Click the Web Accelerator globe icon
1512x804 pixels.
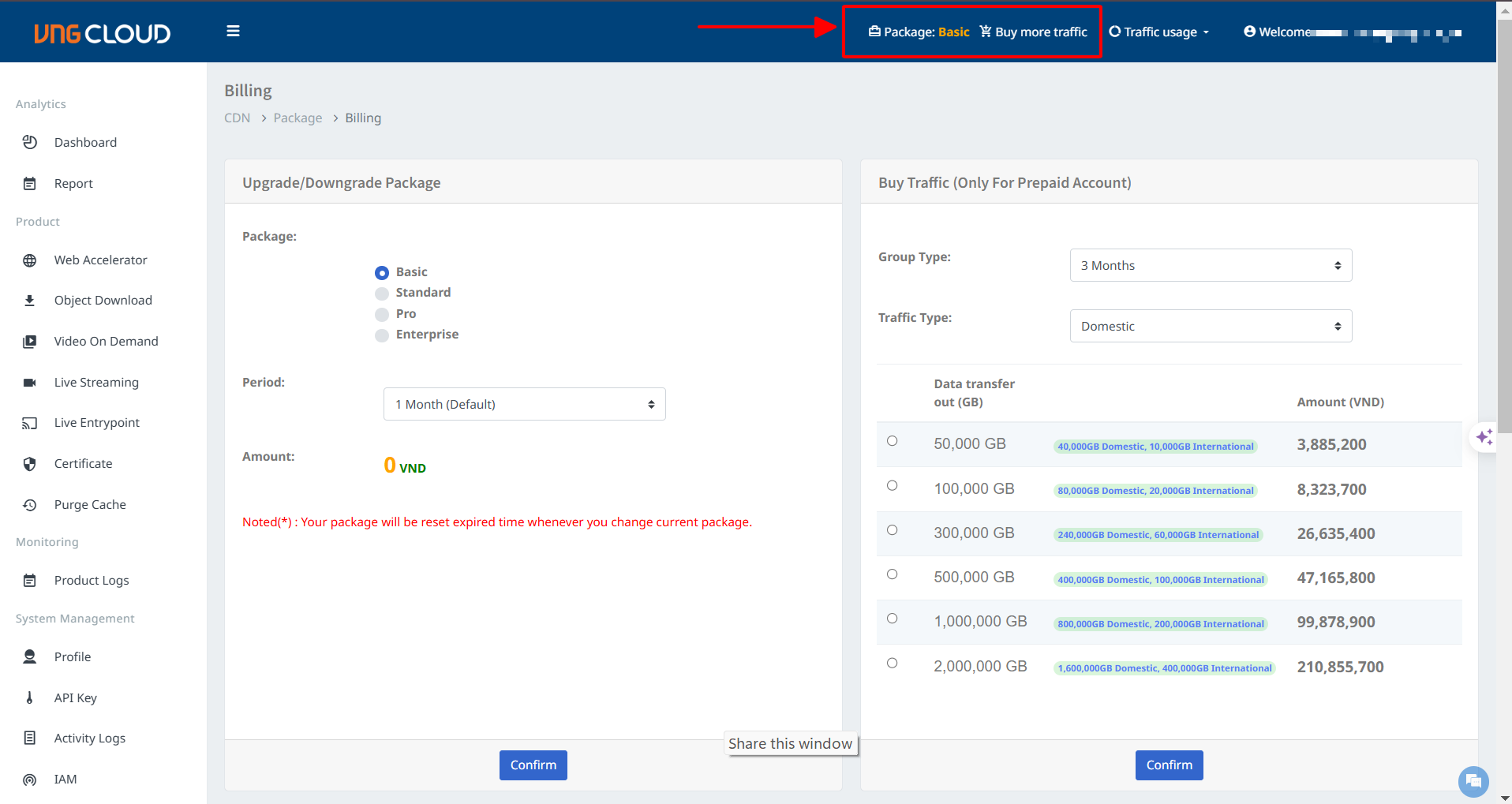[30, 260]
